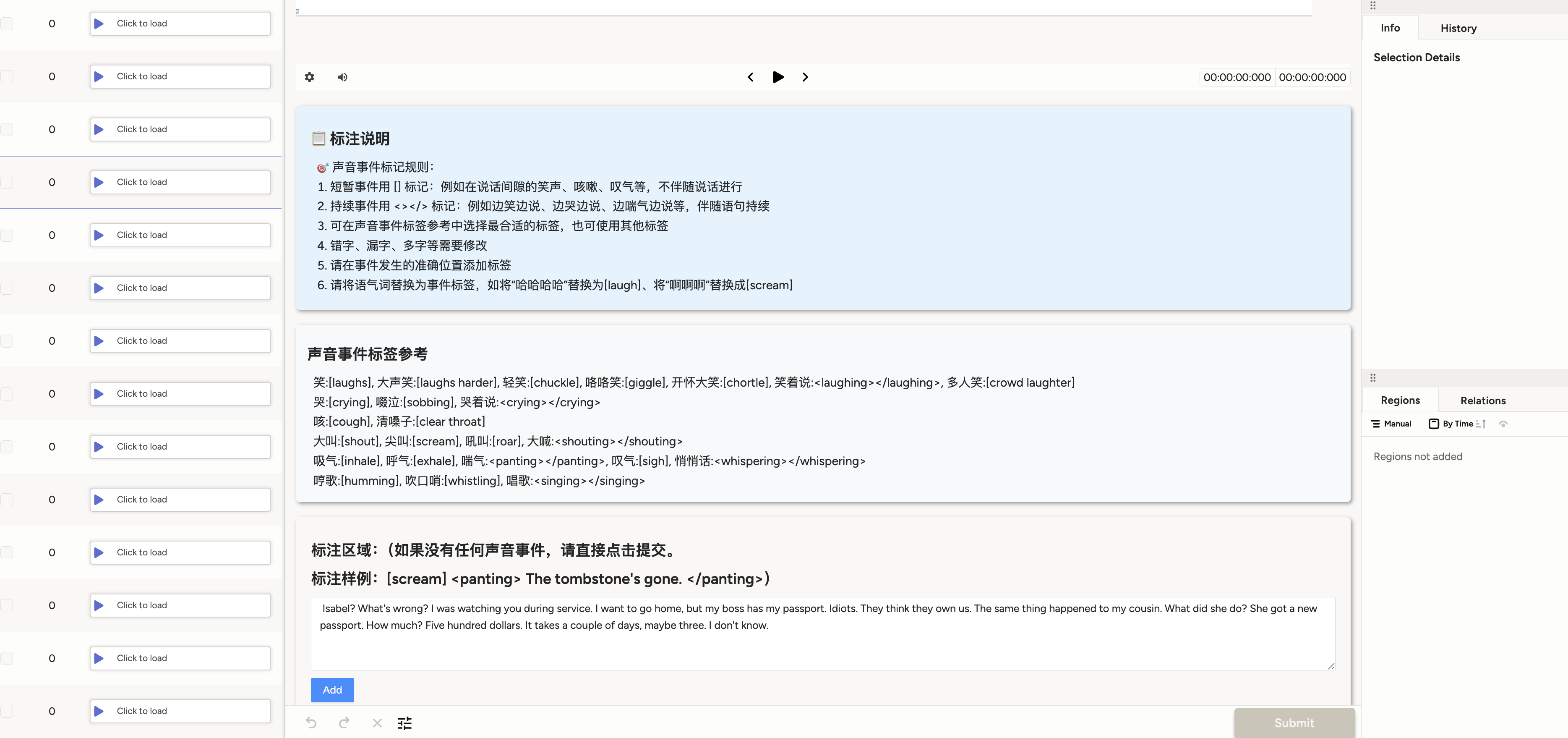1568x738 pixels.
Task: Reset annotation with the X icon
Action: pos(377,723)
